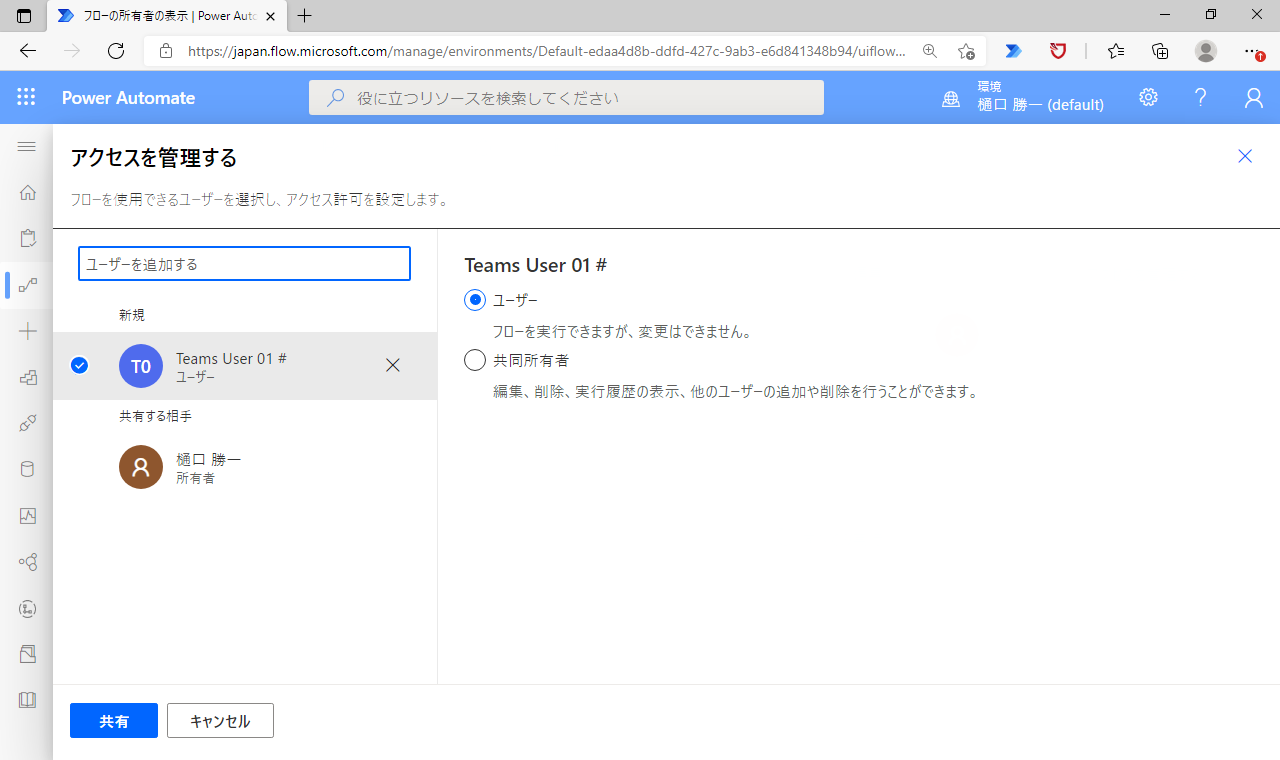Click the T0 avatar circle
The height and width of the screenshot is (760, 1280).
tap(141, 366)
